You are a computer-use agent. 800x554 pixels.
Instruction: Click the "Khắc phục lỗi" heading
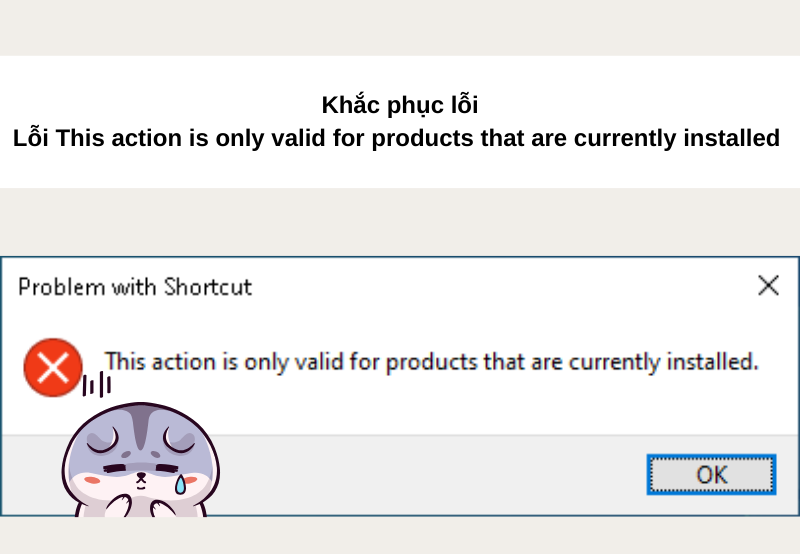[x=399, y=104]
